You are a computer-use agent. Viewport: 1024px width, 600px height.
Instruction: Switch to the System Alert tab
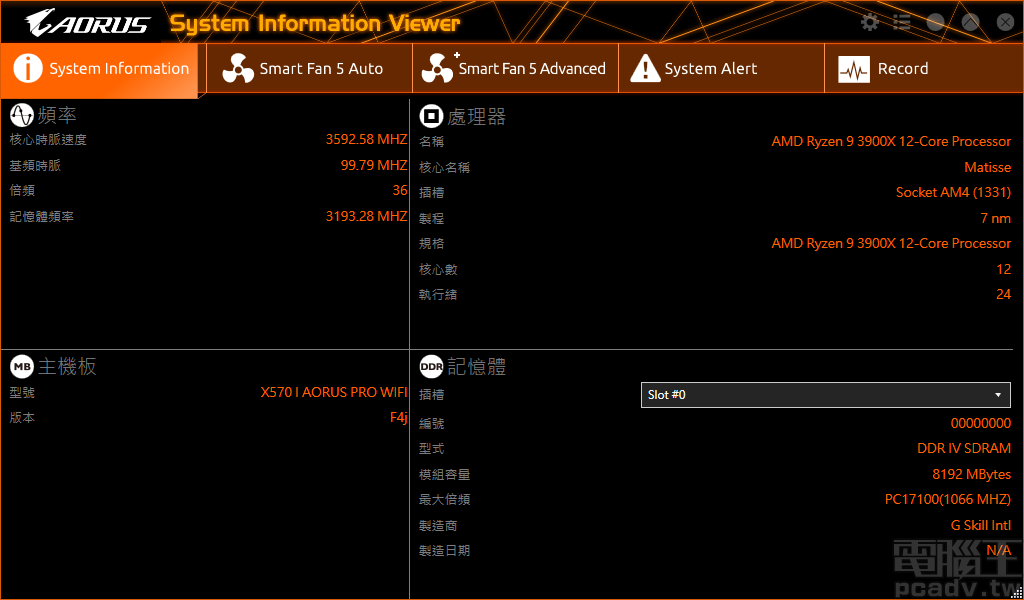(x=720, y=68)
